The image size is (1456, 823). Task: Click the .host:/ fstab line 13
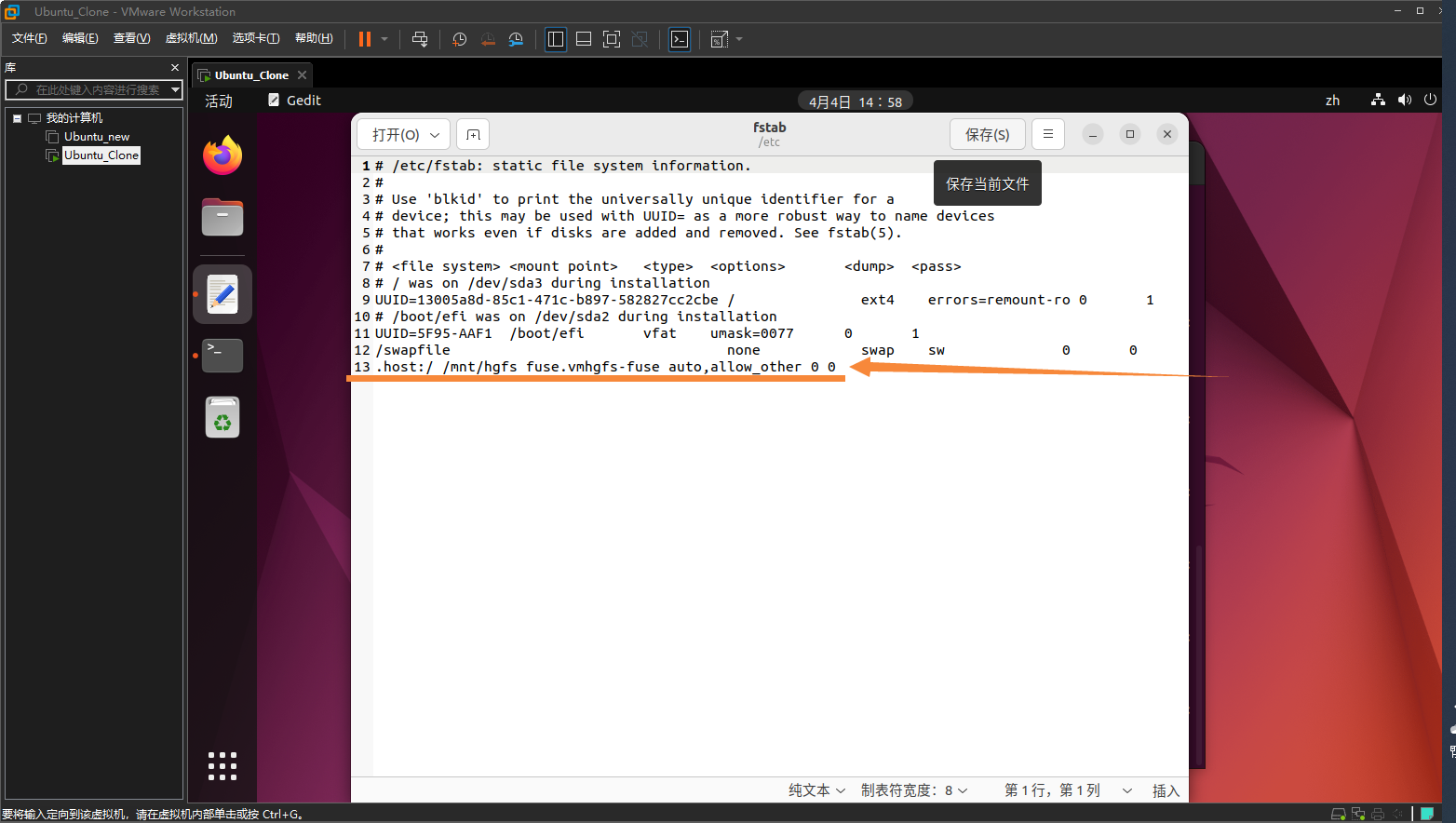click(x=605, y=367)
